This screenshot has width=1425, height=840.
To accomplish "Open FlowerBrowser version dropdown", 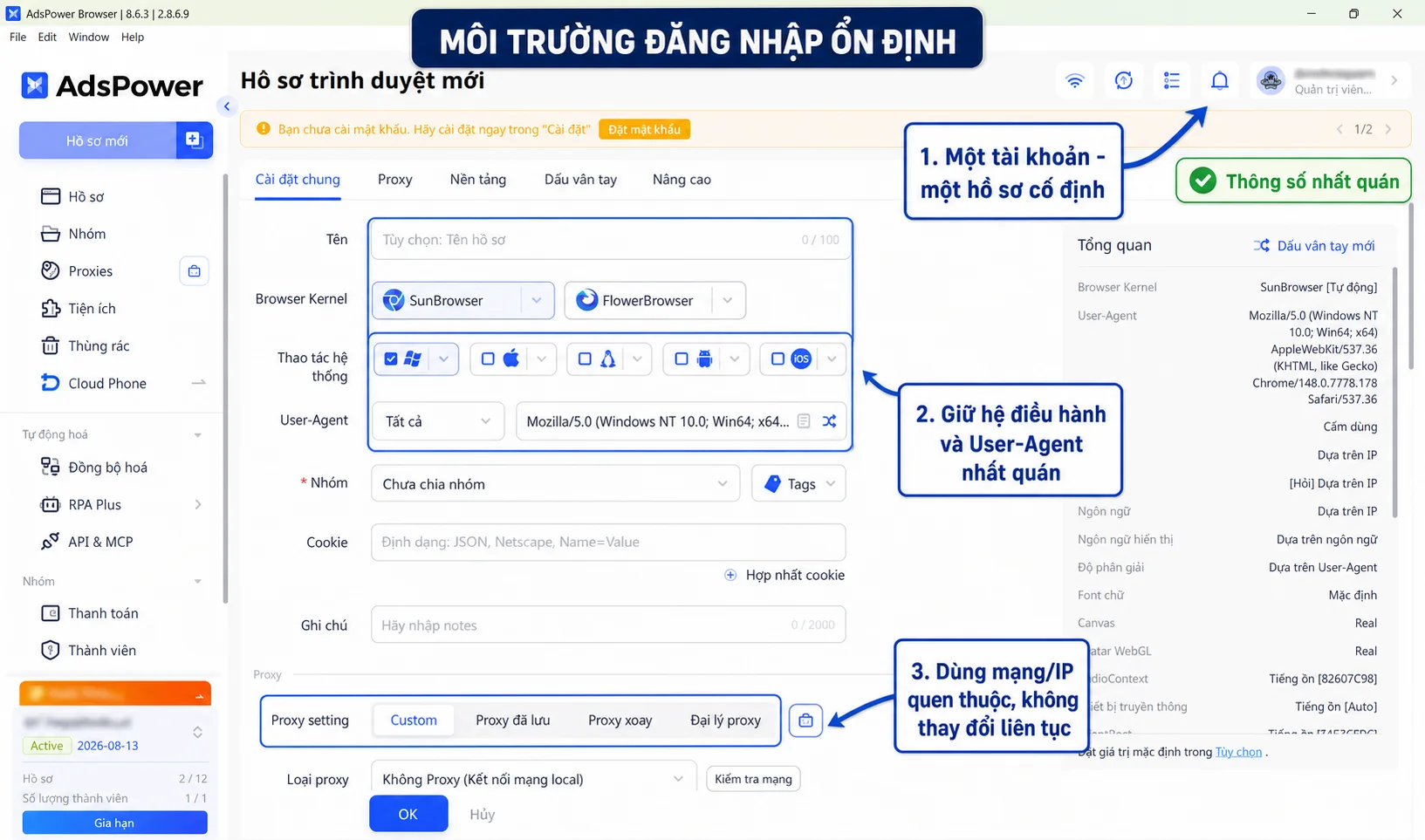I will [x=728, y=300].
